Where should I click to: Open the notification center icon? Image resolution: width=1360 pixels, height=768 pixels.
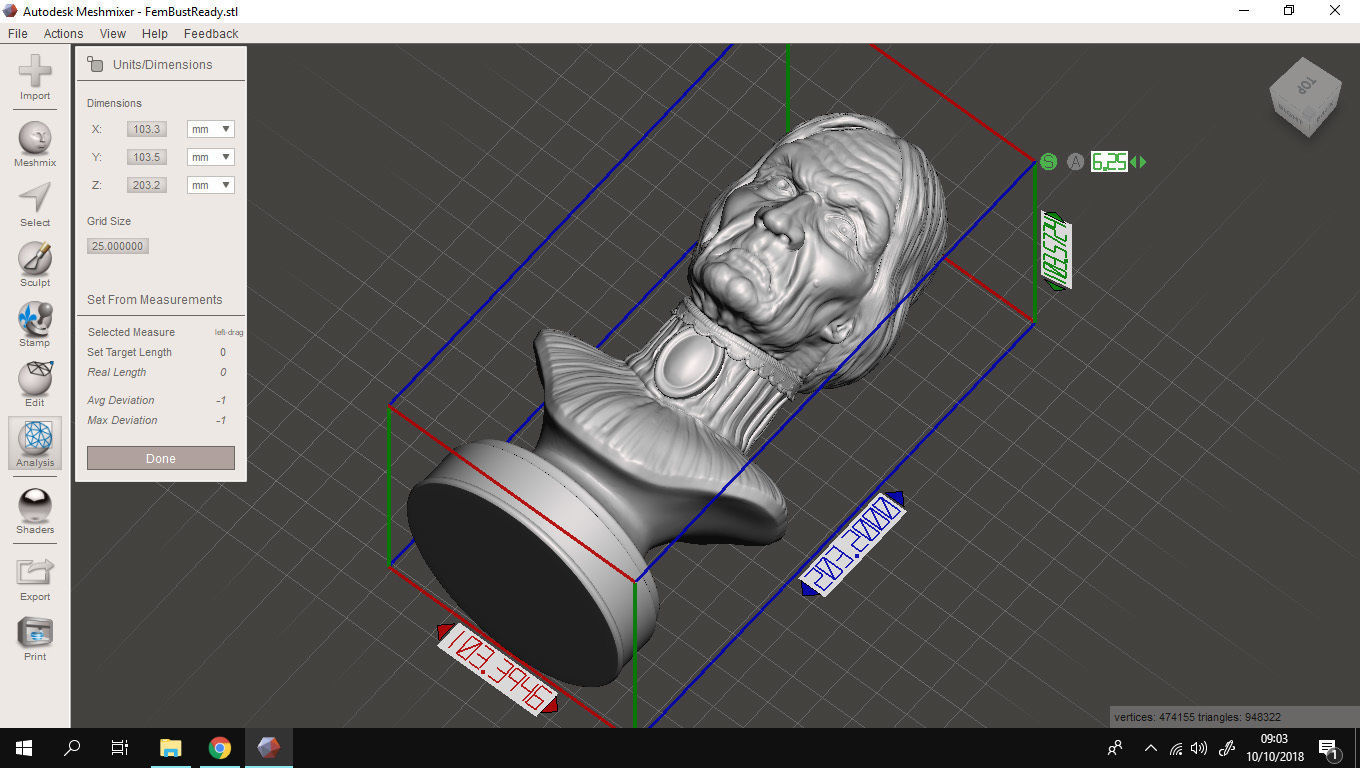click(1329, 748)
